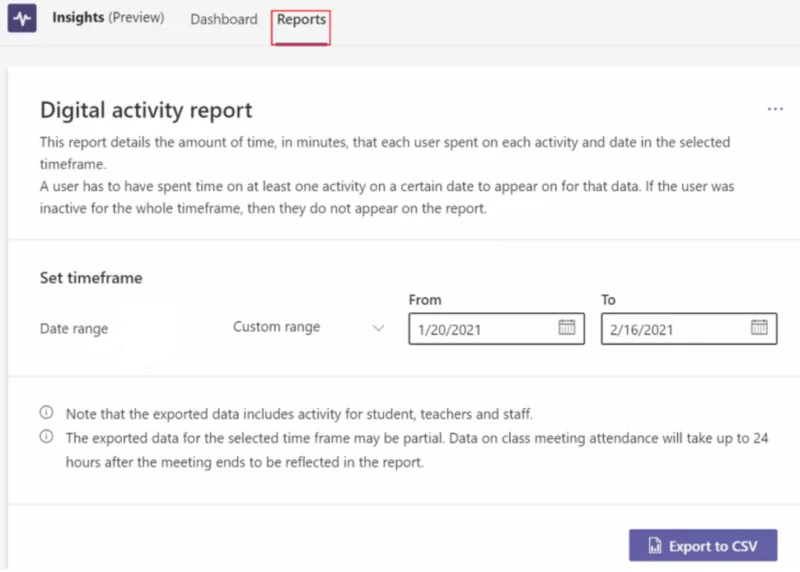The image size is (800, 572).
Task: Click the Set timeframe heading
Action: click(x=91, y=278)
